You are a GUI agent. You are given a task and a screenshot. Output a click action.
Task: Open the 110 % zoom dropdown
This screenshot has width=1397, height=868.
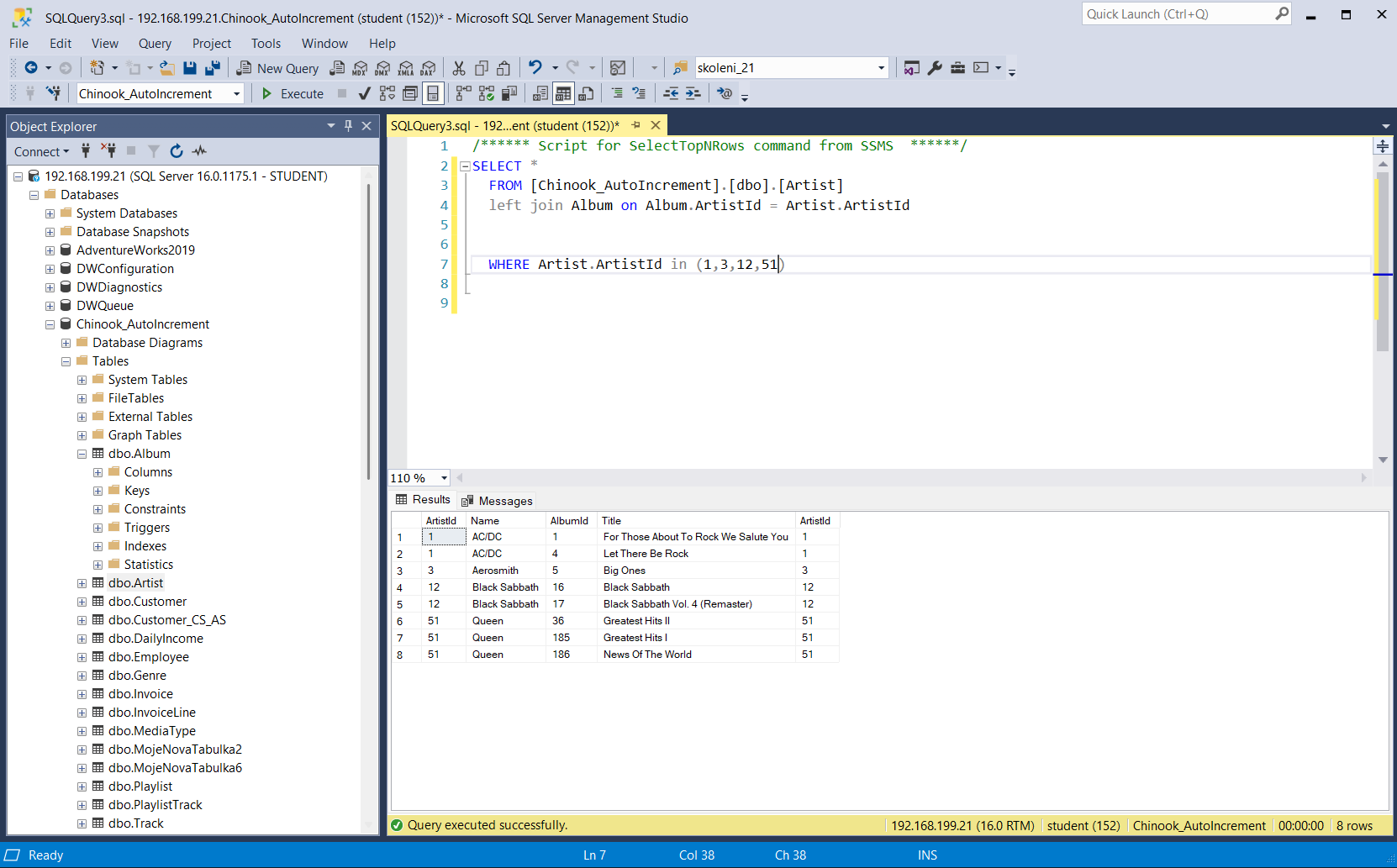pyautogui.click(x=444, y=478)
